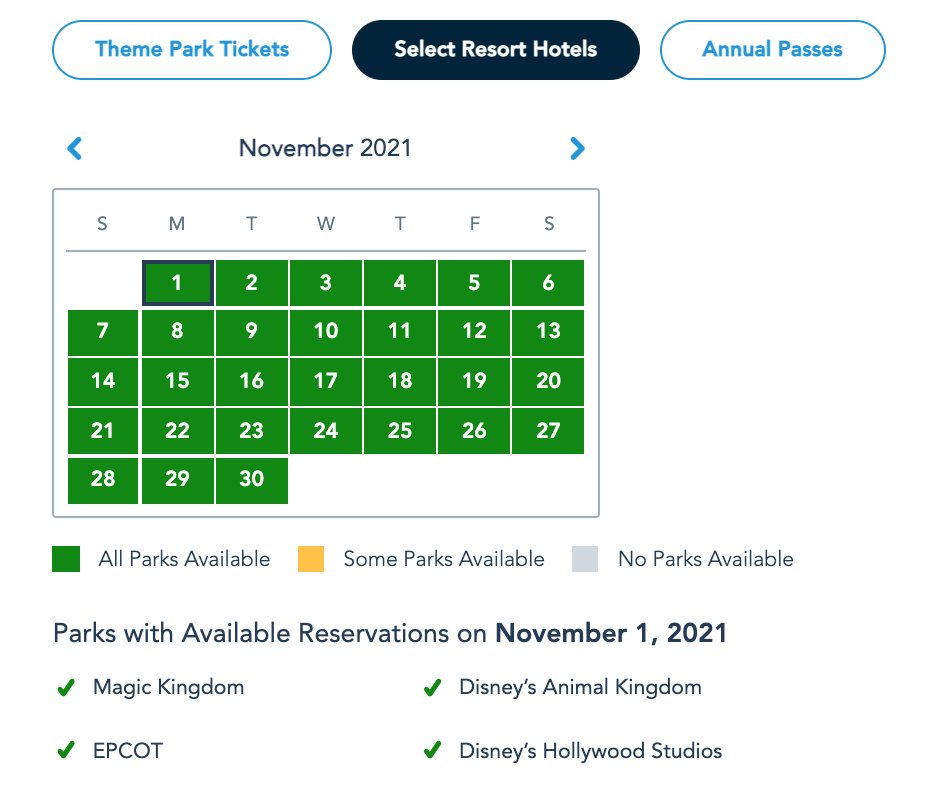Go to the previous month arrow
The width and height of the screenshot is (950, 808).
[75, 149]
